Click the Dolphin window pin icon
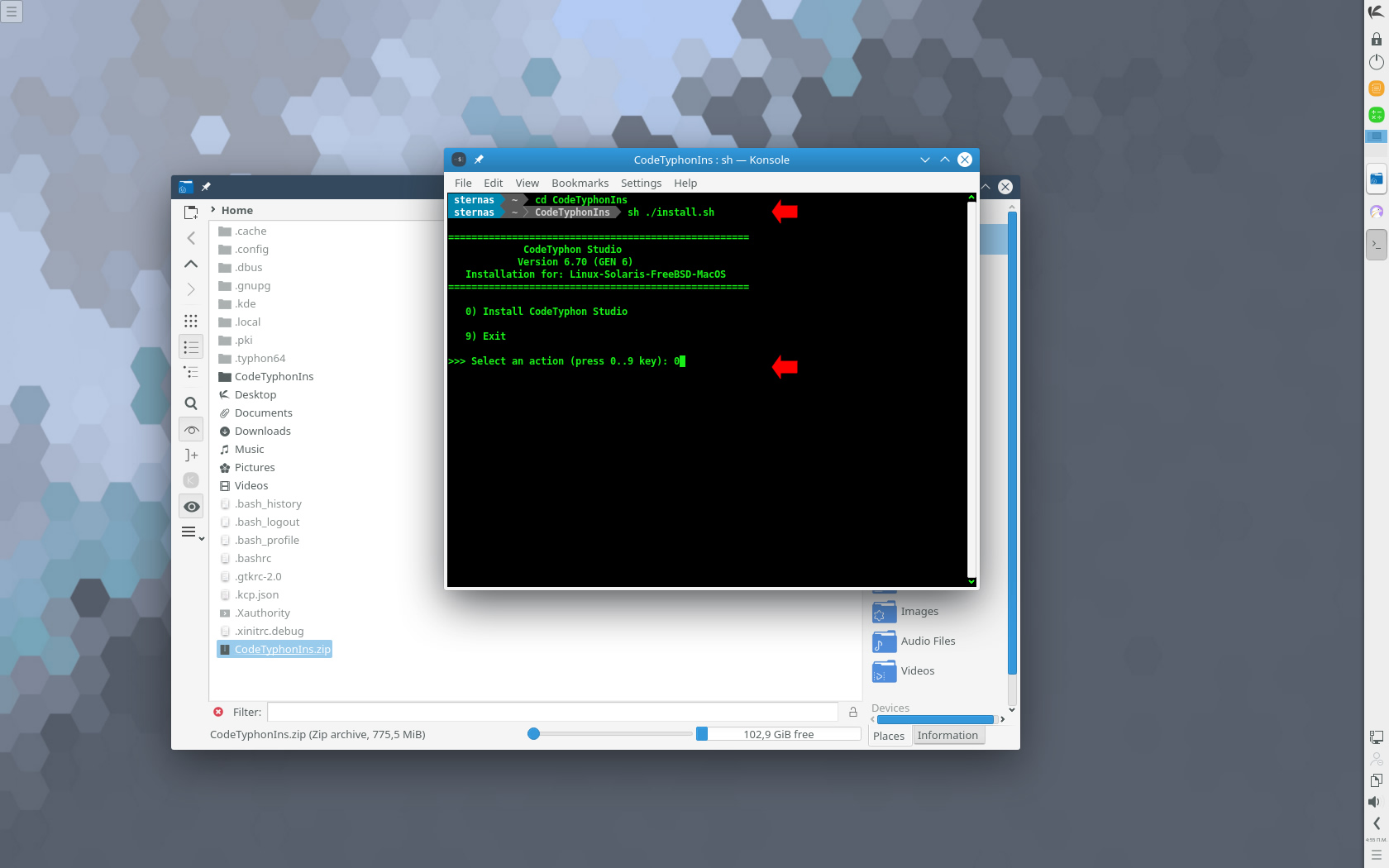This screenshot has height=868, width=1389. [206, 187]
